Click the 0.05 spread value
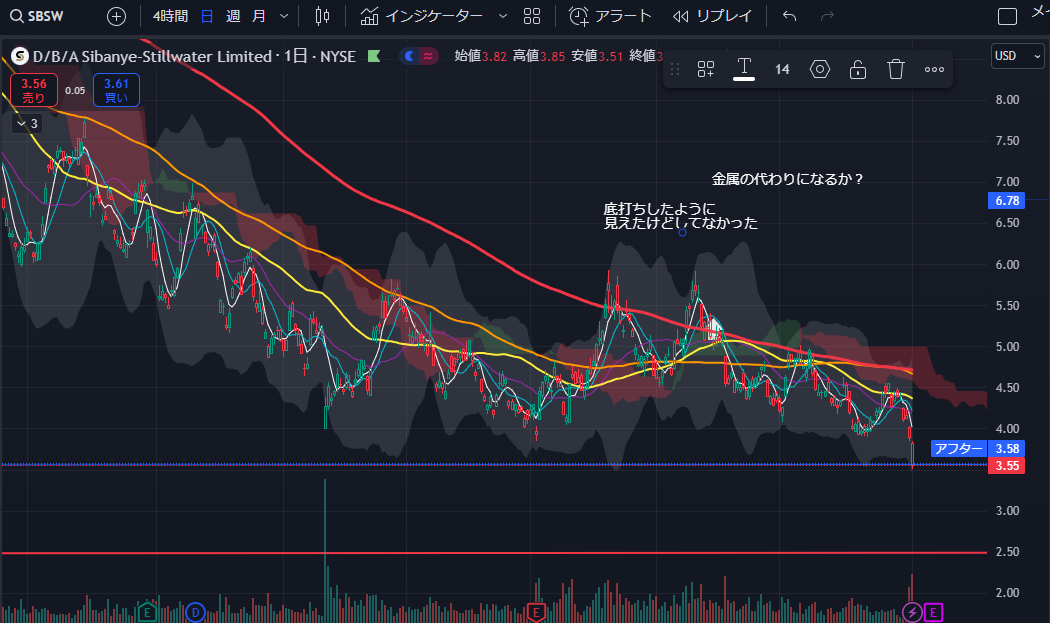 click(75, 90)
